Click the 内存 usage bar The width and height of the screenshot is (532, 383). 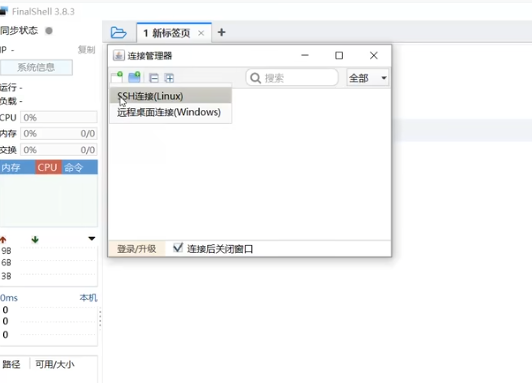pos(59,133)
